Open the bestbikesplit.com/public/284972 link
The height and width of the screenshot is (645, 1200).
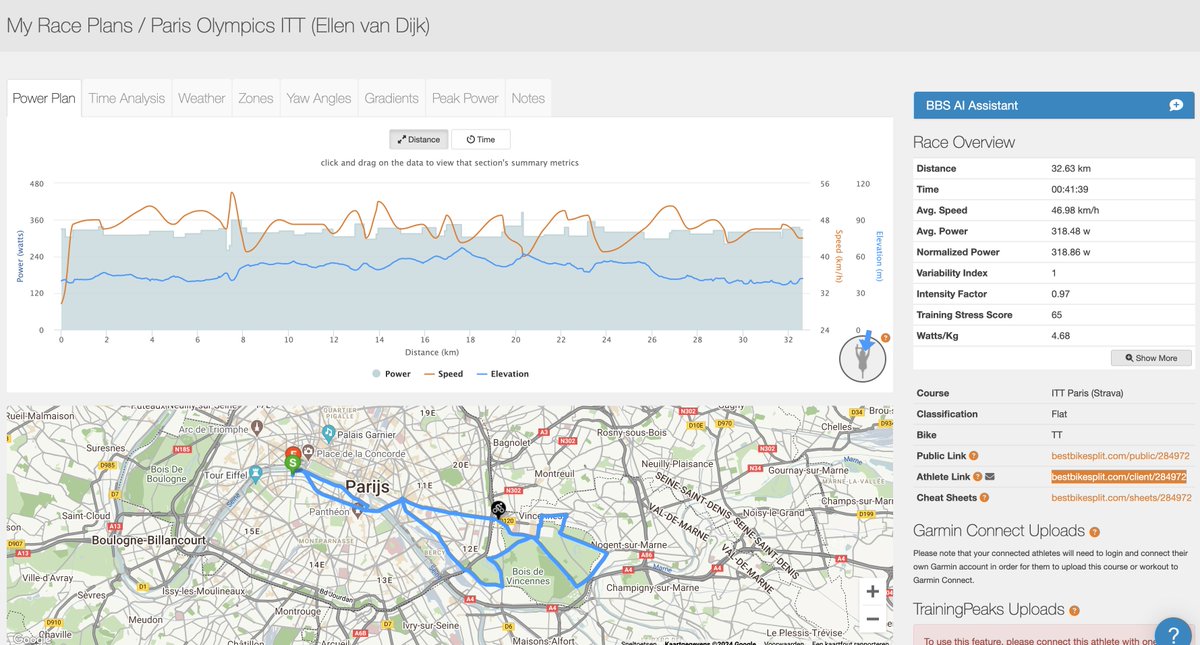coord(1121,455)
